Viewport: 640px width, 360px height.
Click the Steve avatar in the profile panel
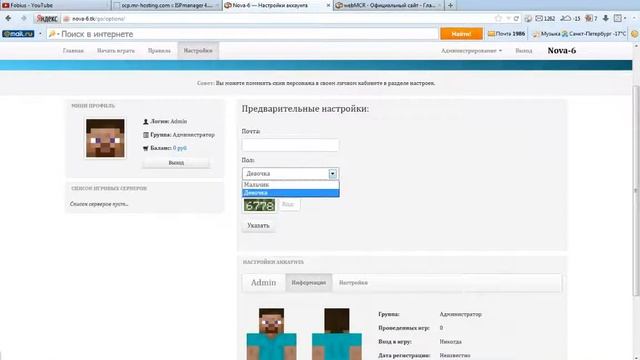(105, 138)
